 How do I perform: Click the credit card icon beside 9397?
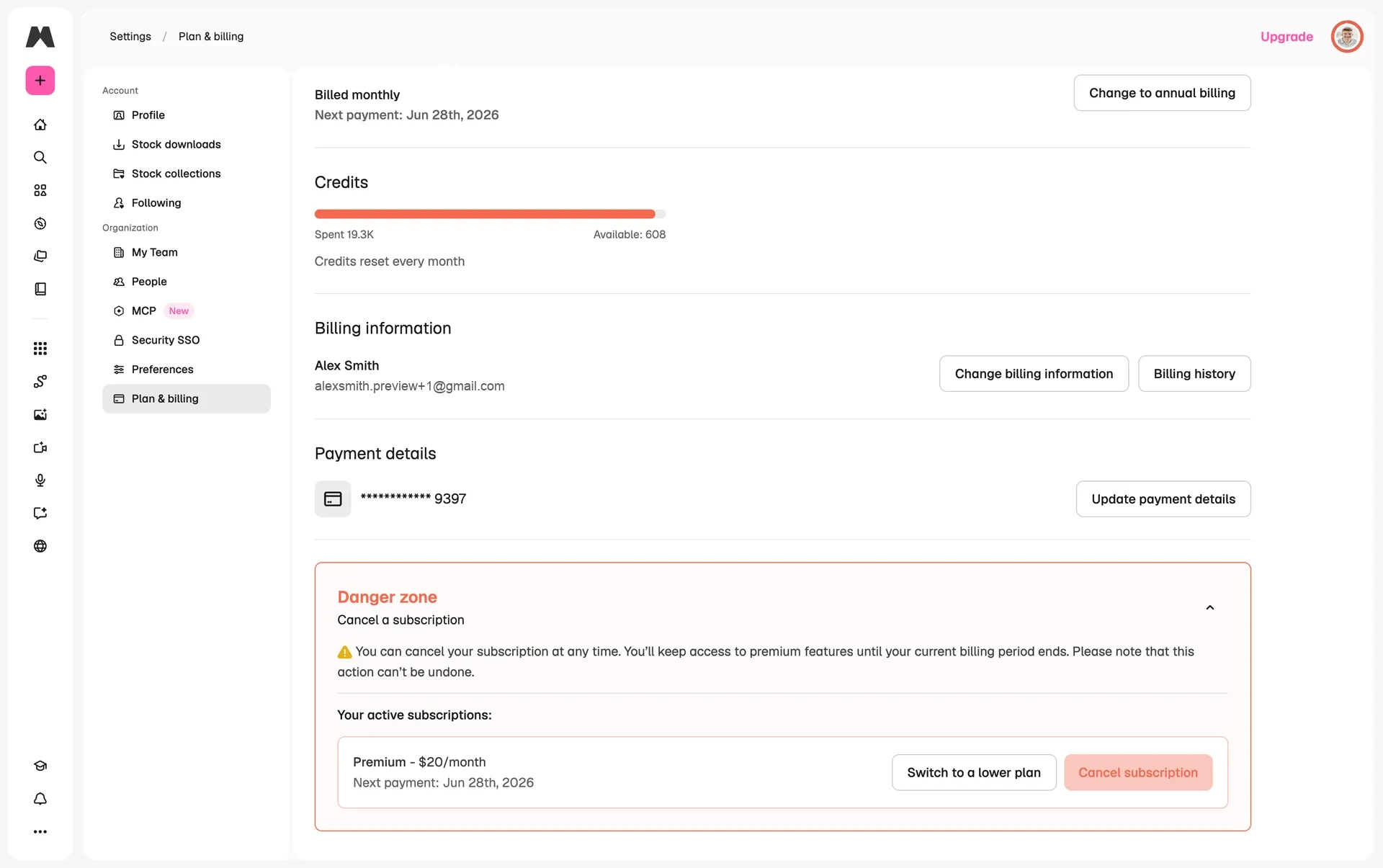(x=333, y=498)
